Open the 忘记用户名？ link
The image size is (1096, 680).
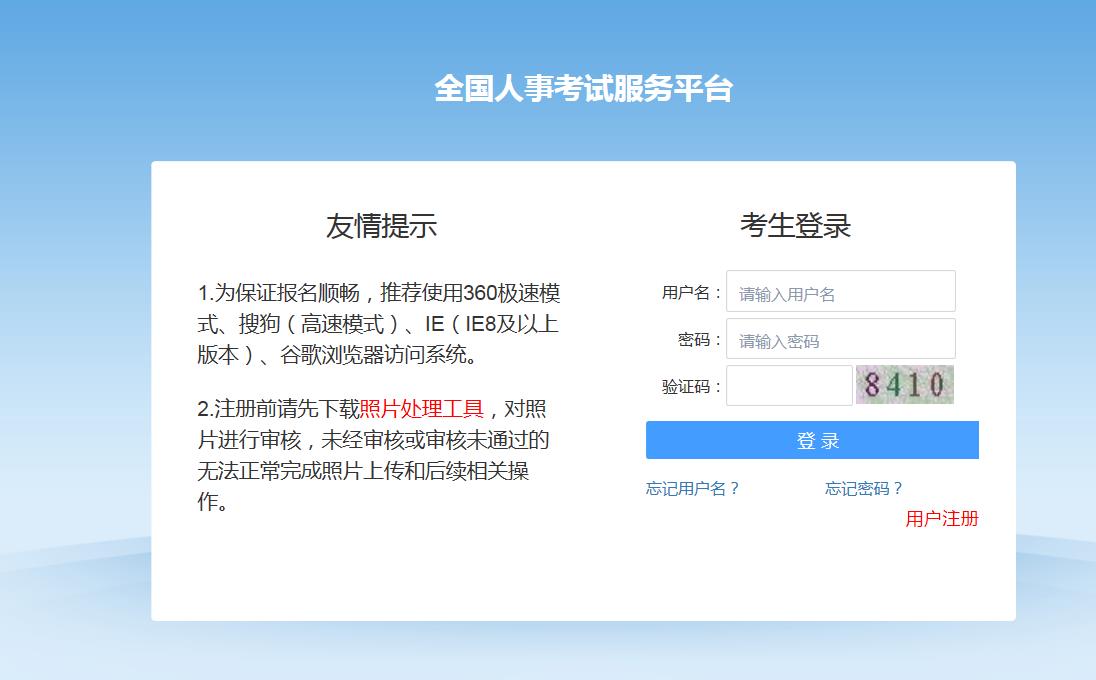692,489
